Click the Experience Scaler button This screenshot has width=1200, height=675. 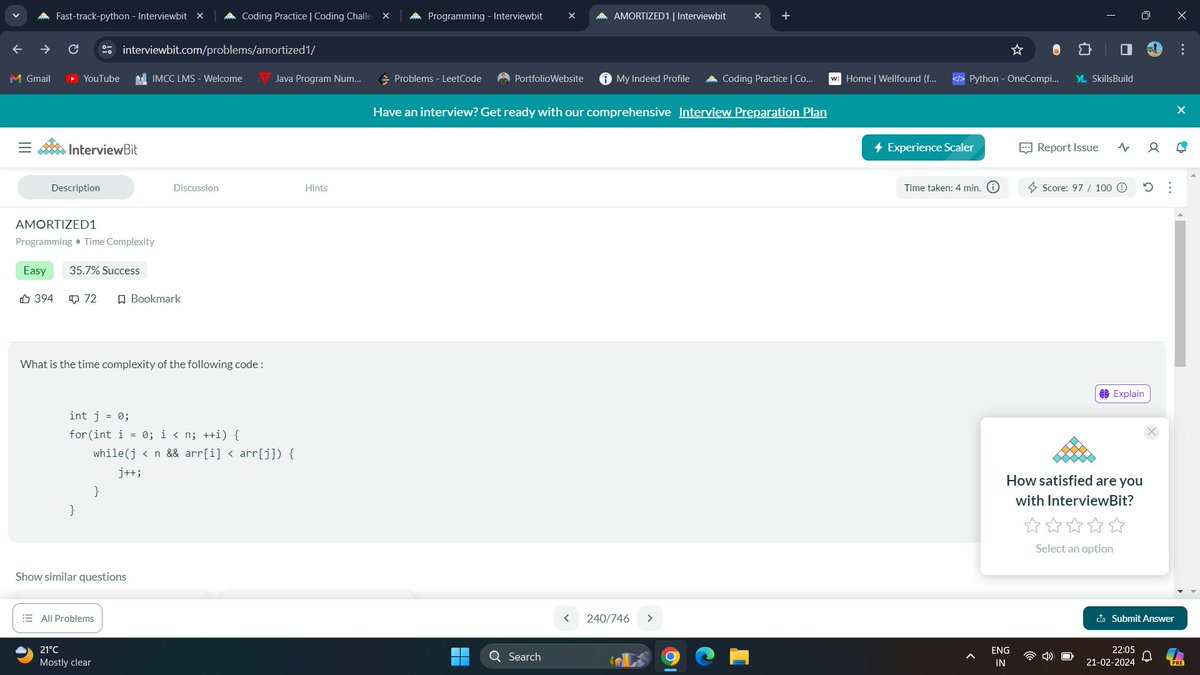[x=924, y=147]
